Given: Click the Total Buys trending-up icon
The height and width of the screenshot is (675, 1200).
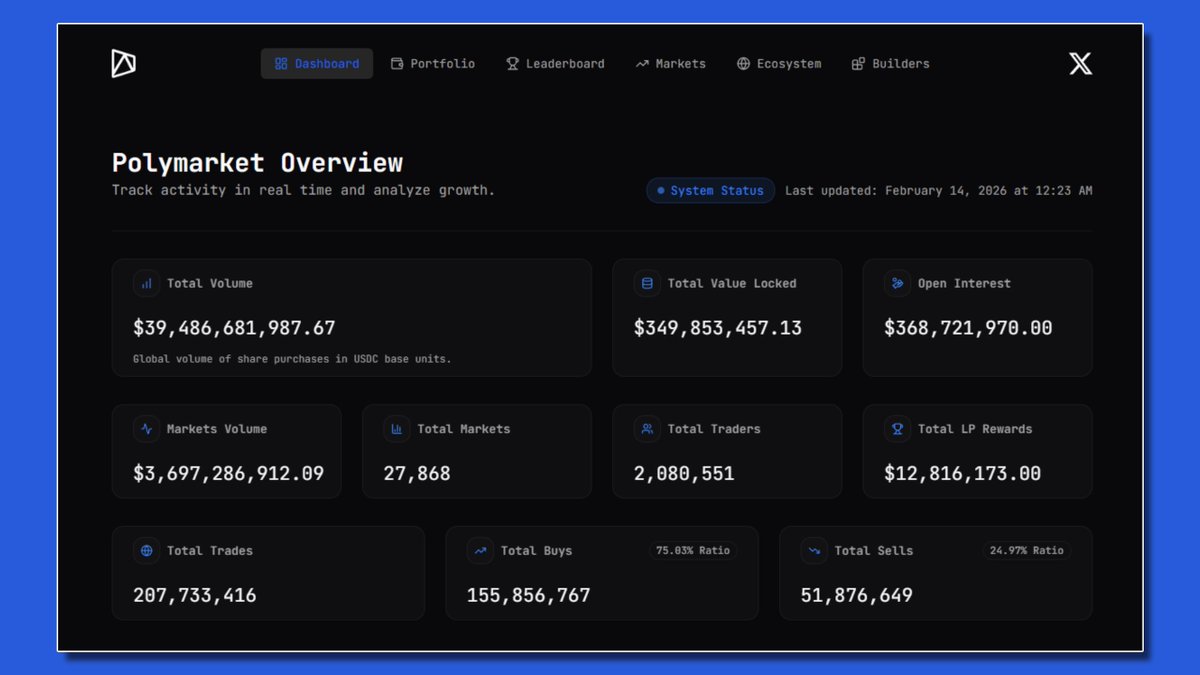Looking at the screenshot, I should tap(481, 551).
